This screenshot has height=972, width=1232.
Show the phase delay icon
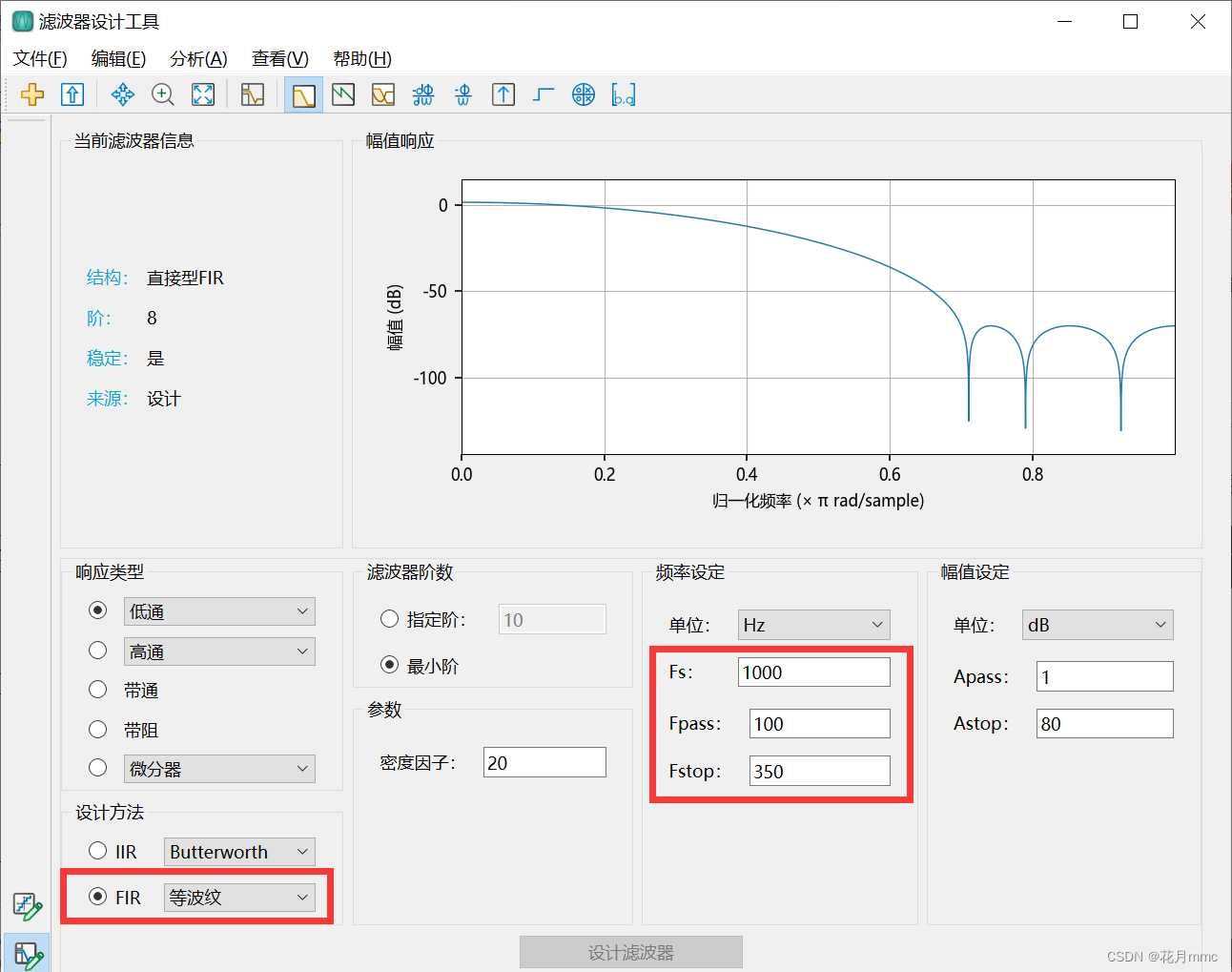tap(463, 94)
